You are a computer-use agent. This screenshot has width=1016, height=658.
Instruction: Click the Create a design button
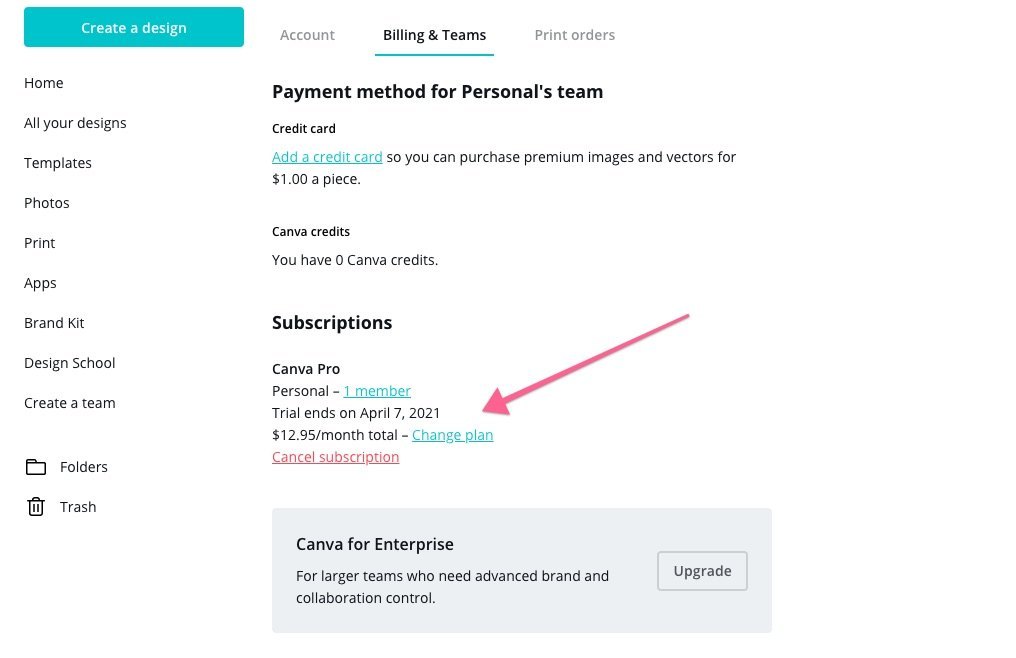[134, 27]
